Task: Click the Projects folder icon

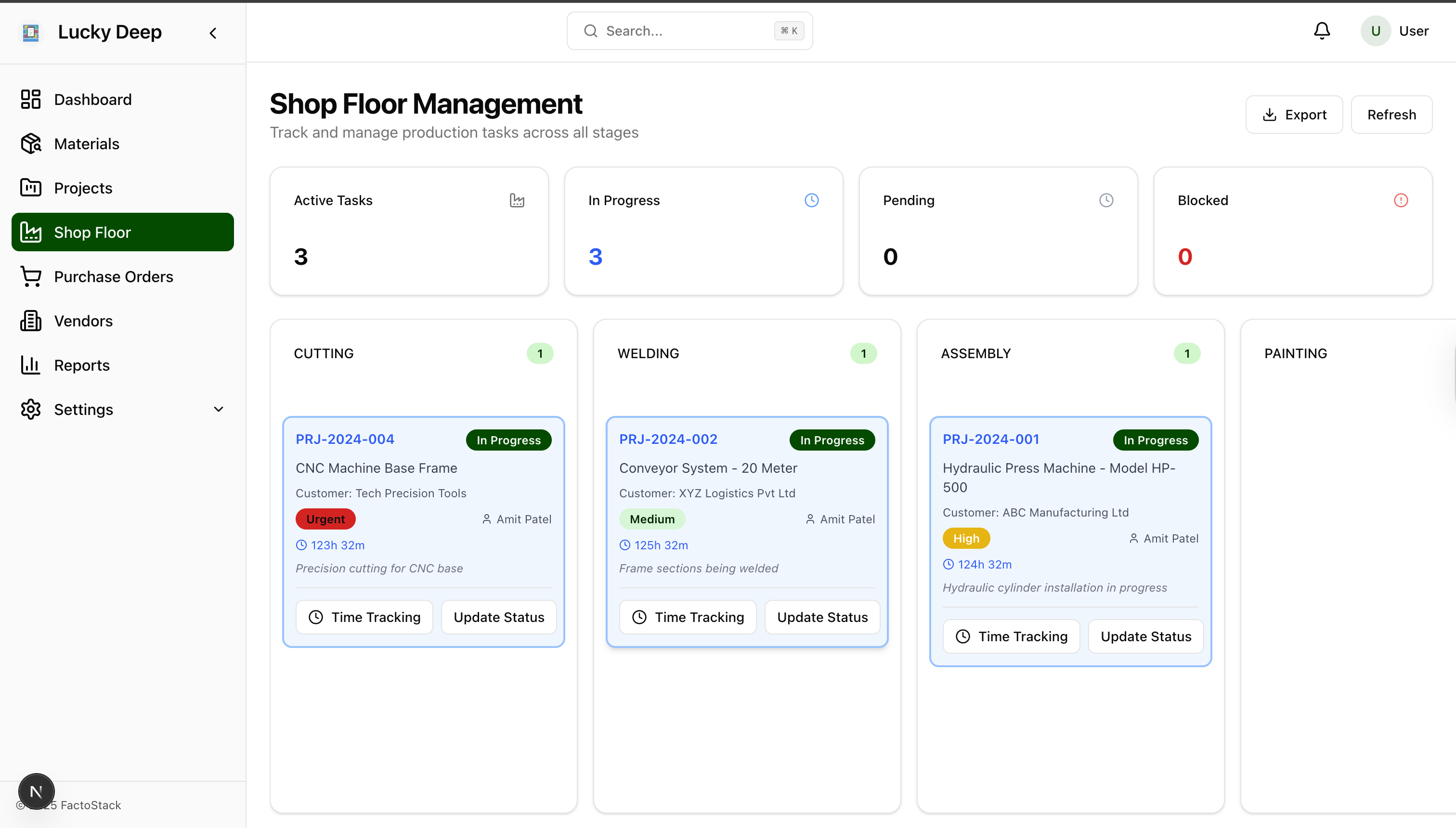Action: [31, 188]
